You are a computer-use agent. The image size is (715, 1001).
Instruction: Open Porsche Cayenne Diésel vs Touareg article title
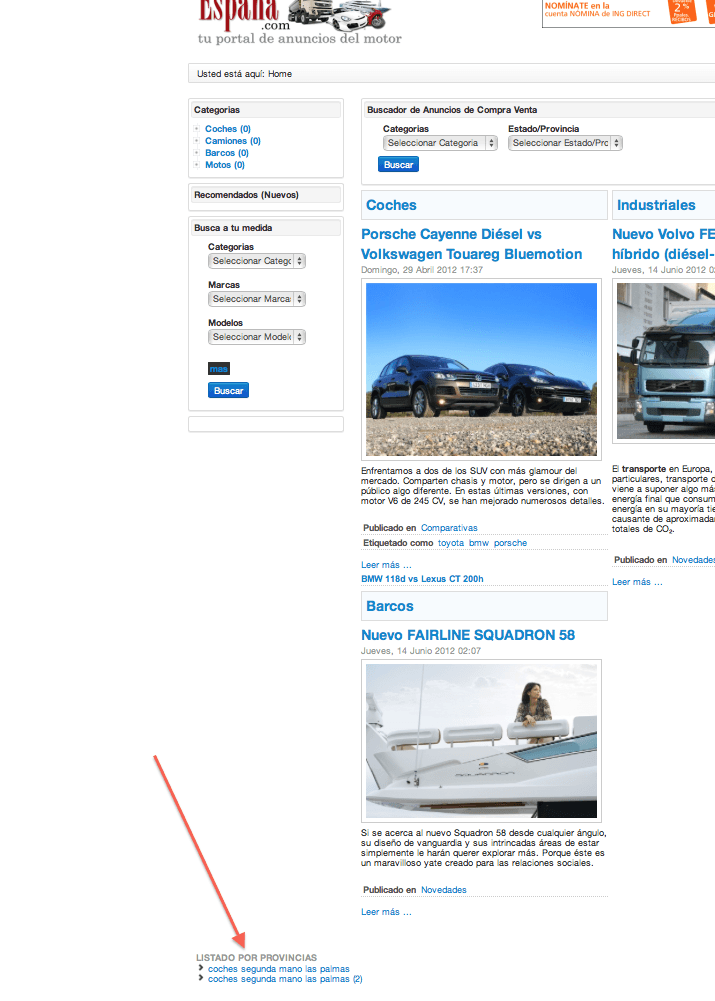pos(471,245)
